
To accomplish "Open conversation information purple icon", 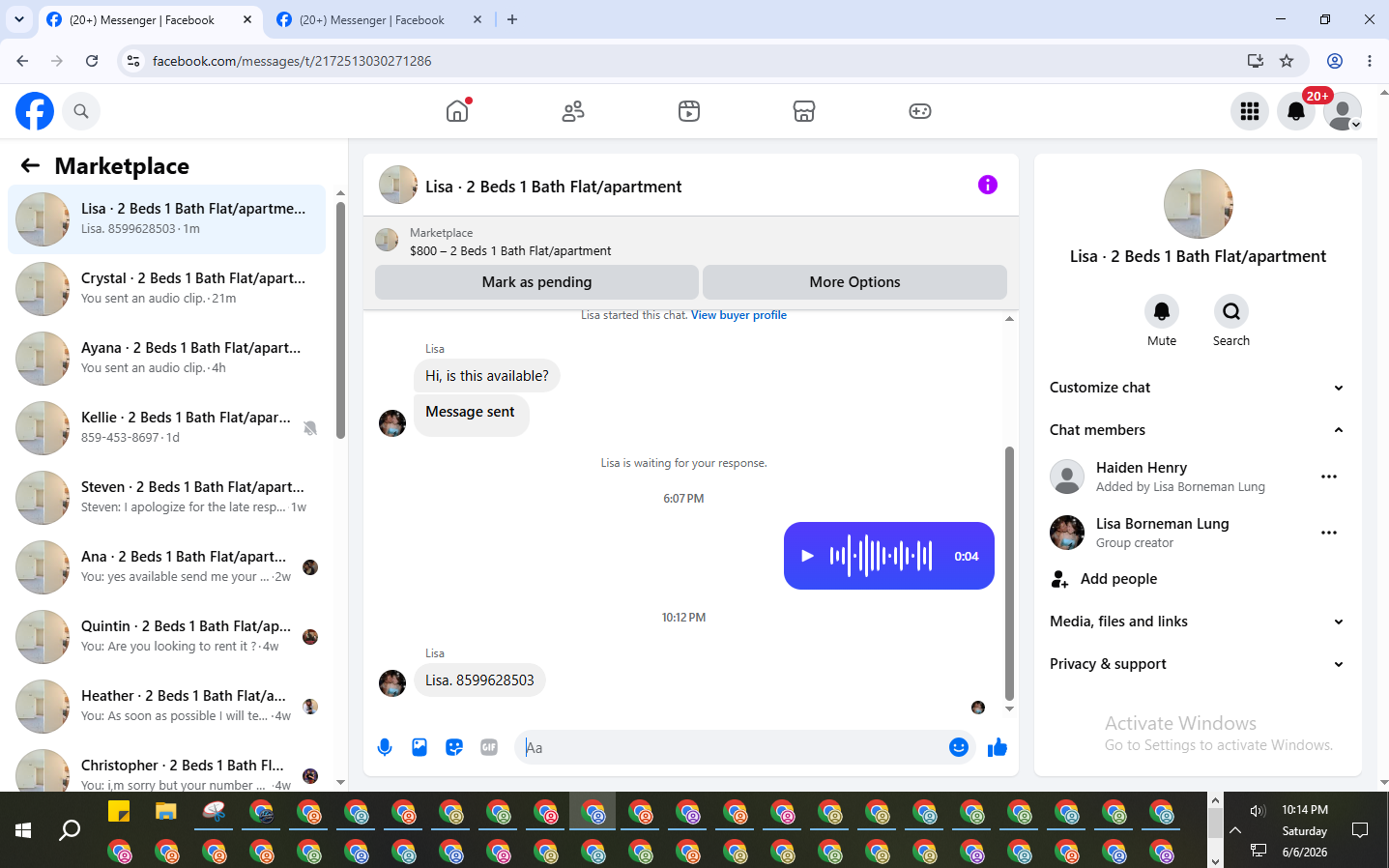I will (987, 185).
